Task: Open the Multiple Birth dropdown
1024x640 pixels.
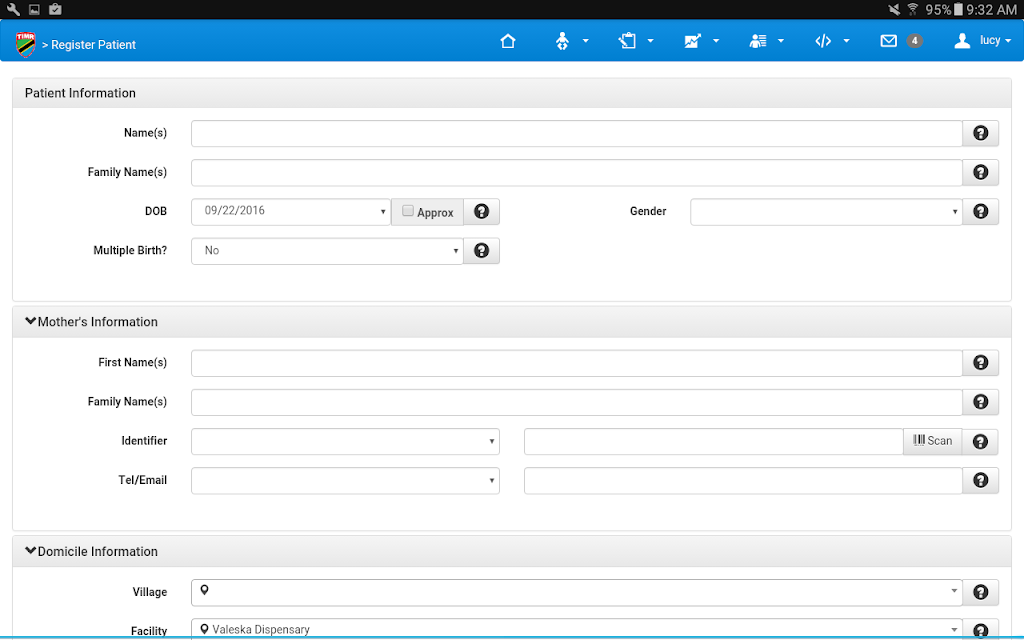Action: [327, 251]
